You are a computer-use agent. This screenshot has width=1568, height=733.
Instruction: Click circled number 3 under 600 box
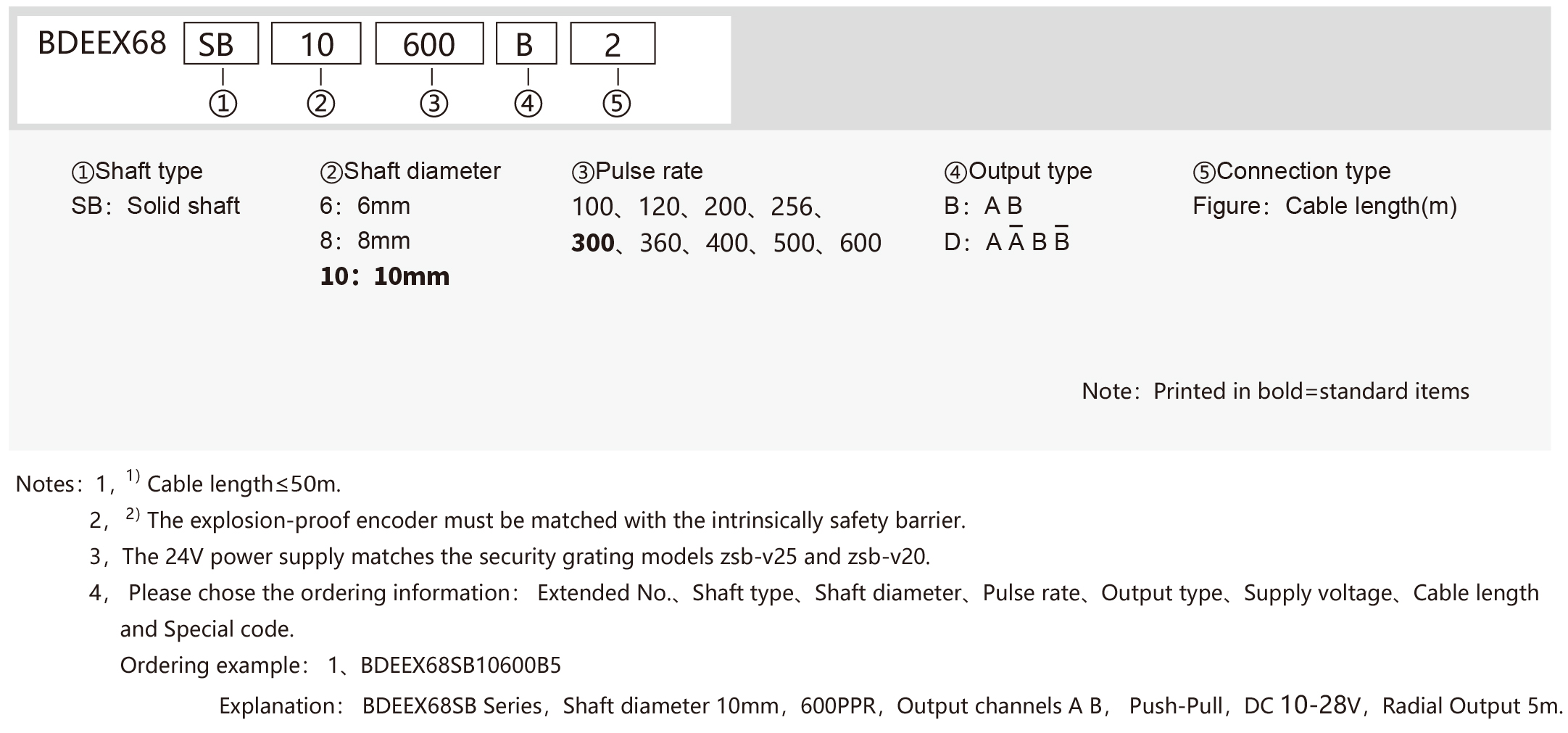pos(434,104)
